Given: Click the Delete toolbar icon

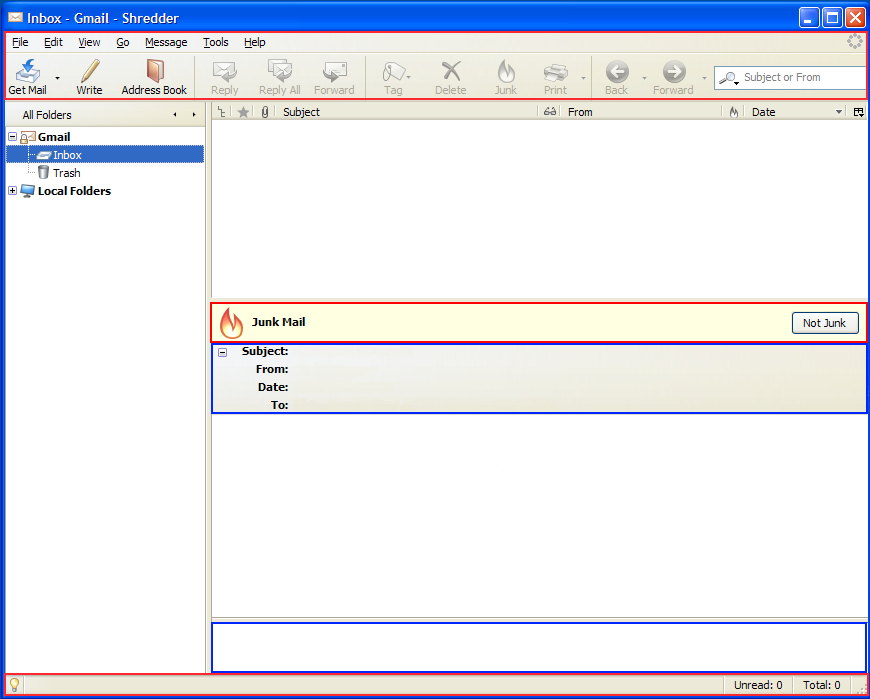Looking at the screenshot, I should tap(450, 72).
